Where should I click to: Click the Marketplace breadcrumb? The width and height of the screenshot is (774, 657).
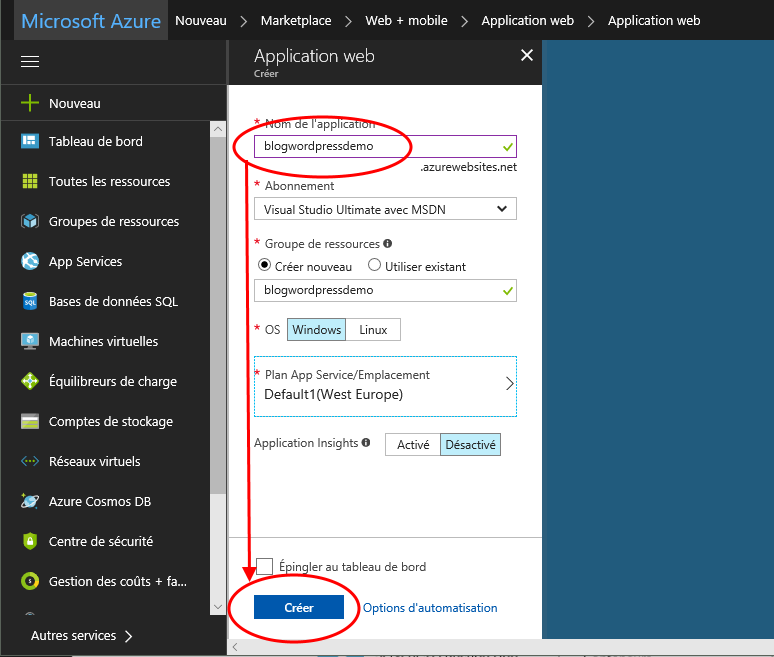[296, 21]
